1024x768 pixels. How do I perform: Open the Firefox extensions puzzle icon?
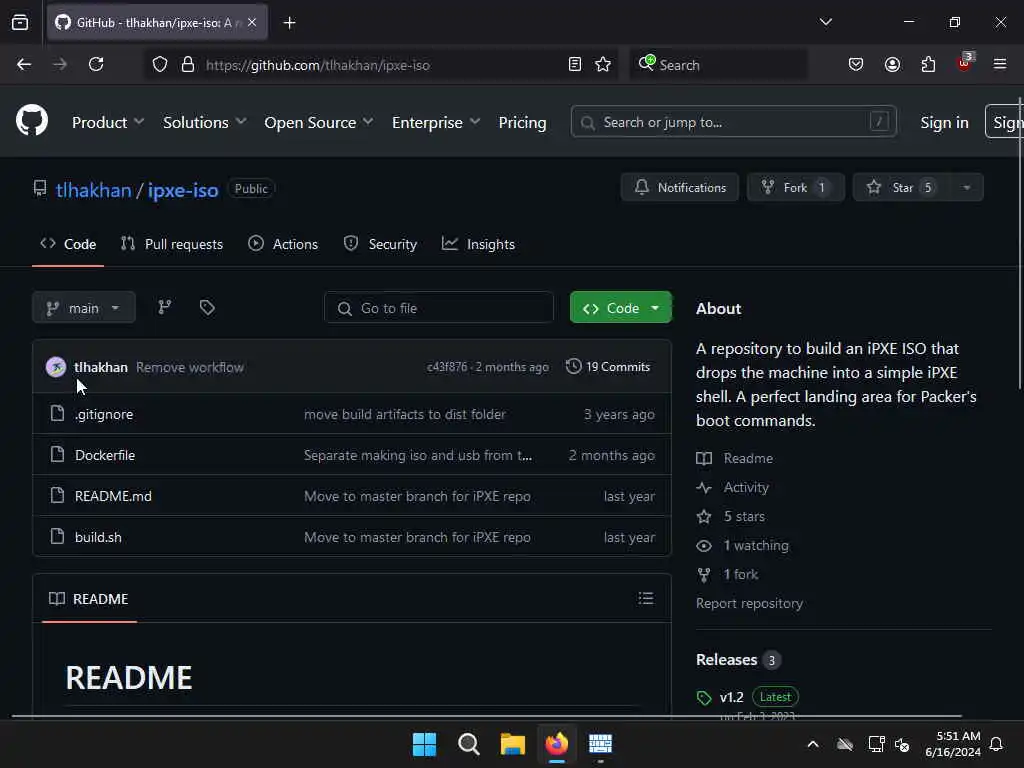pos(928,65)
